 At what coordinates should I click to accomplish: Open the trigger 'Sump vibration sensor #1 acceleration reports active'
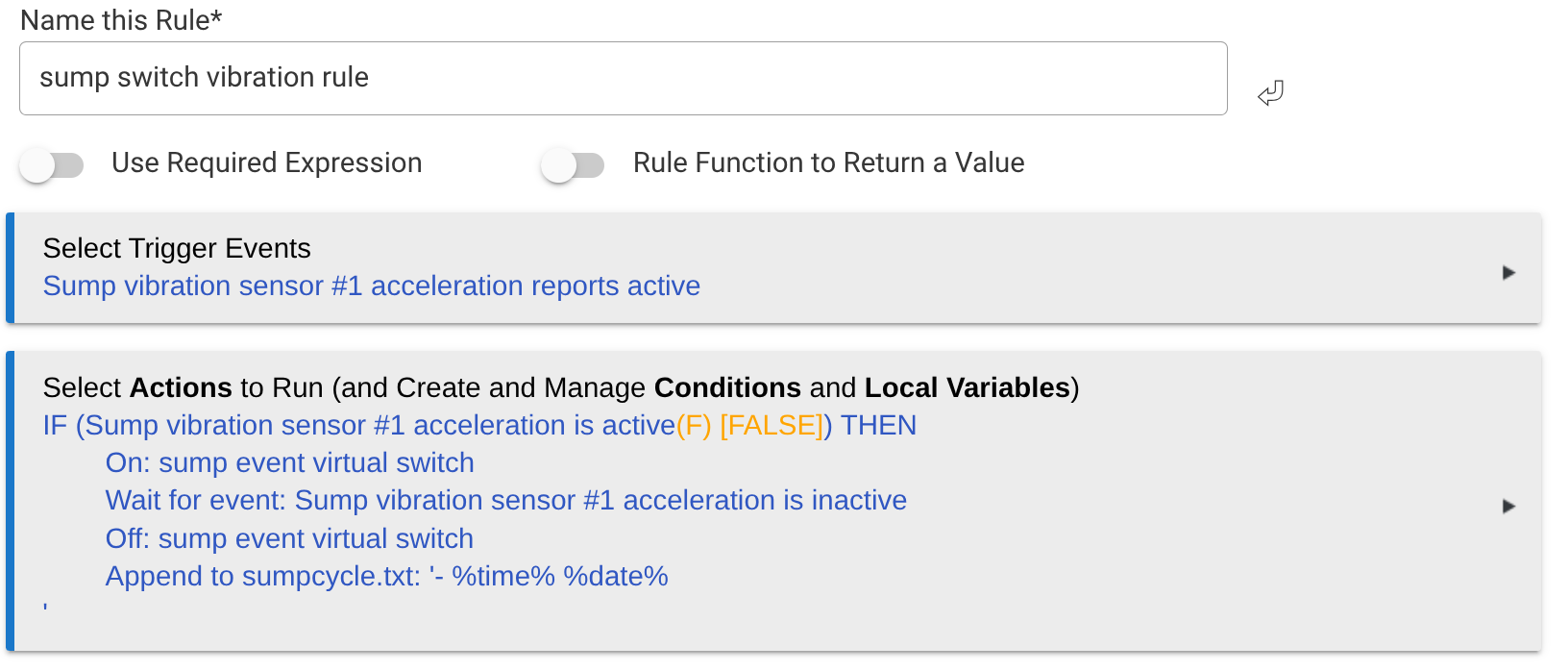[372, 286]
